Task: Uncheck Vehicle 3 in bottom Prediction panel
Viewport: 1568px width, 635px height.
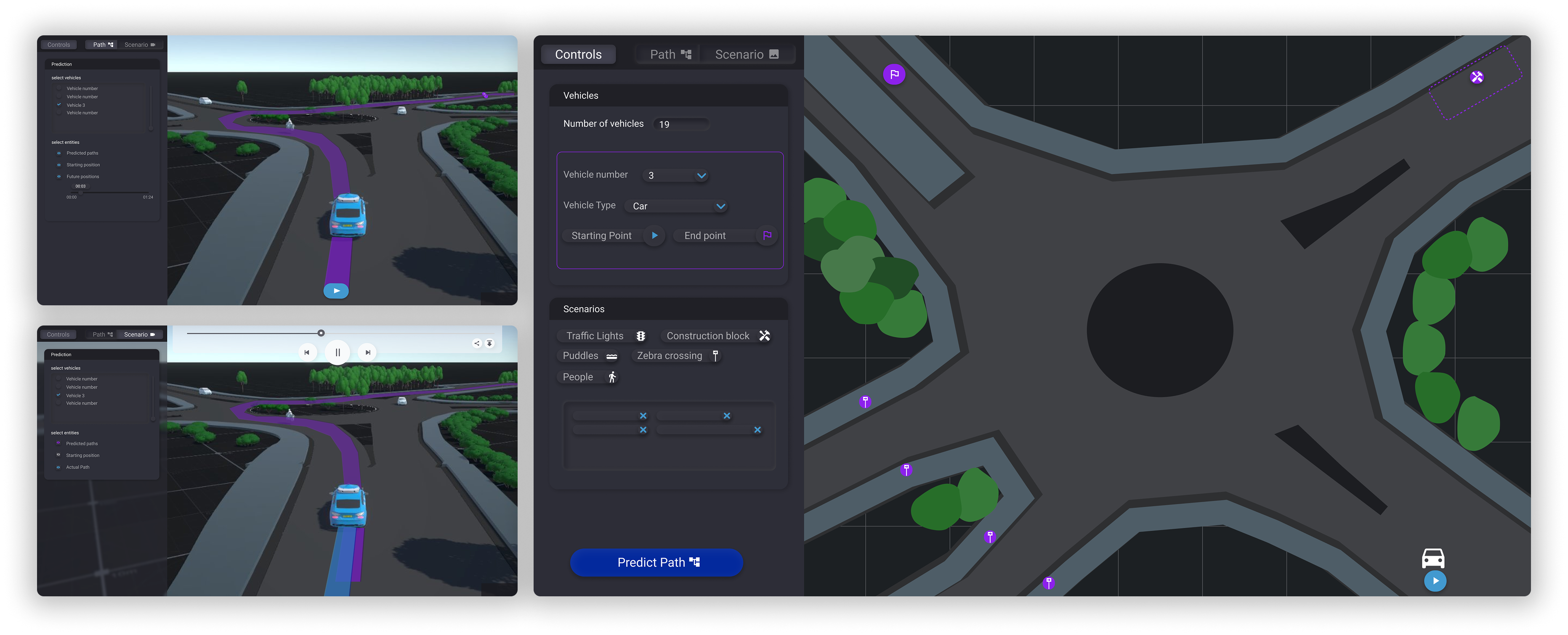Action: point(58,395)
